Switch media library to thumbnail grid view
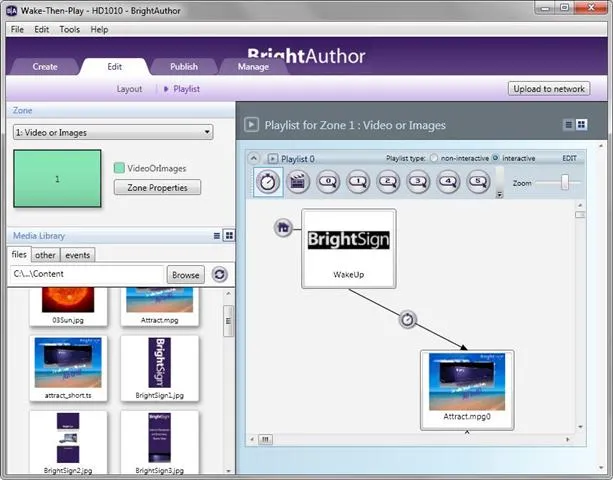The image size is (613, 480). coord(229,235)
